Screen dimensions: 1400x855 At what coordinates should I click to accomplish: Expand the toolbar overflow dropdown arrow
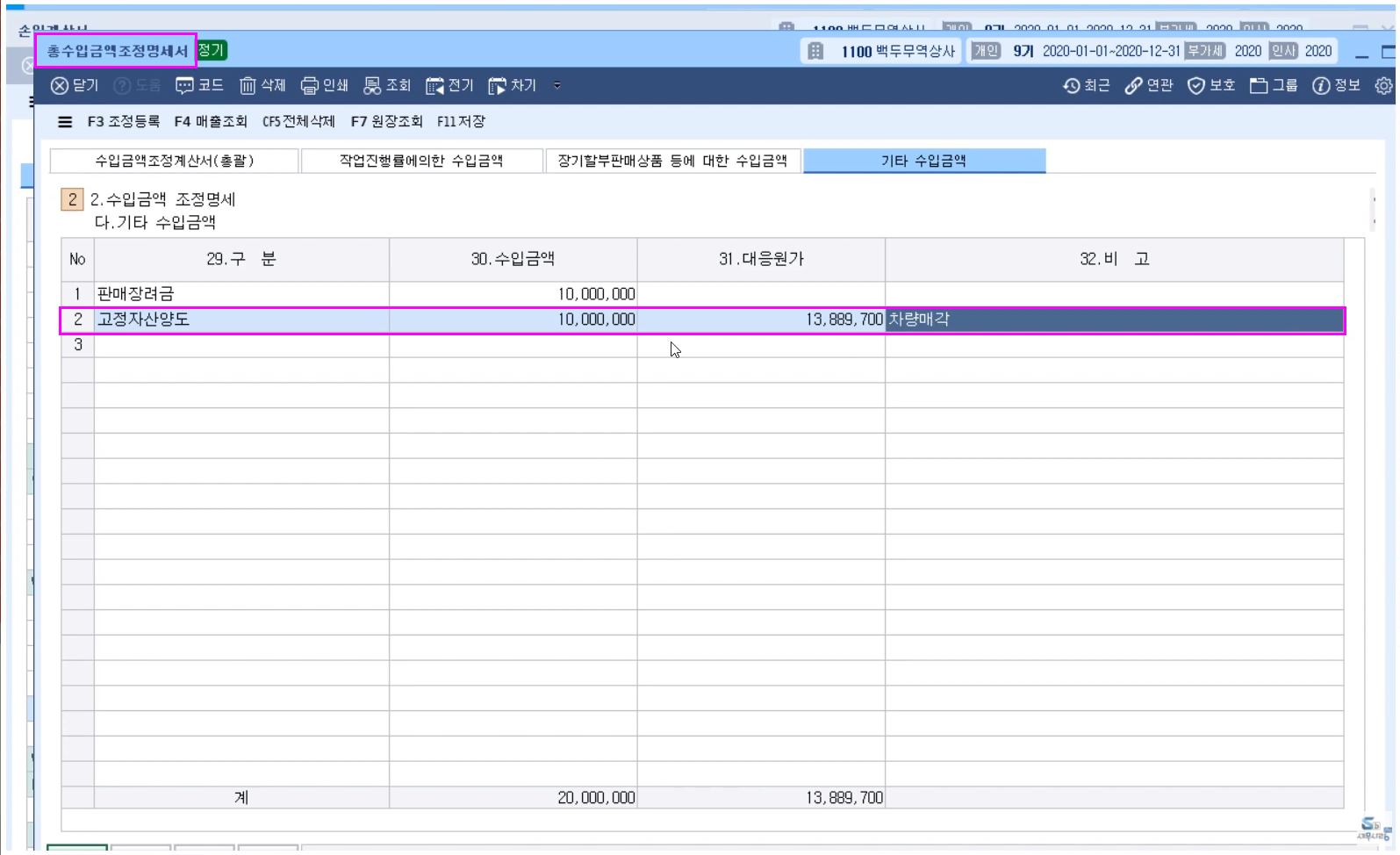pos(557,86)
